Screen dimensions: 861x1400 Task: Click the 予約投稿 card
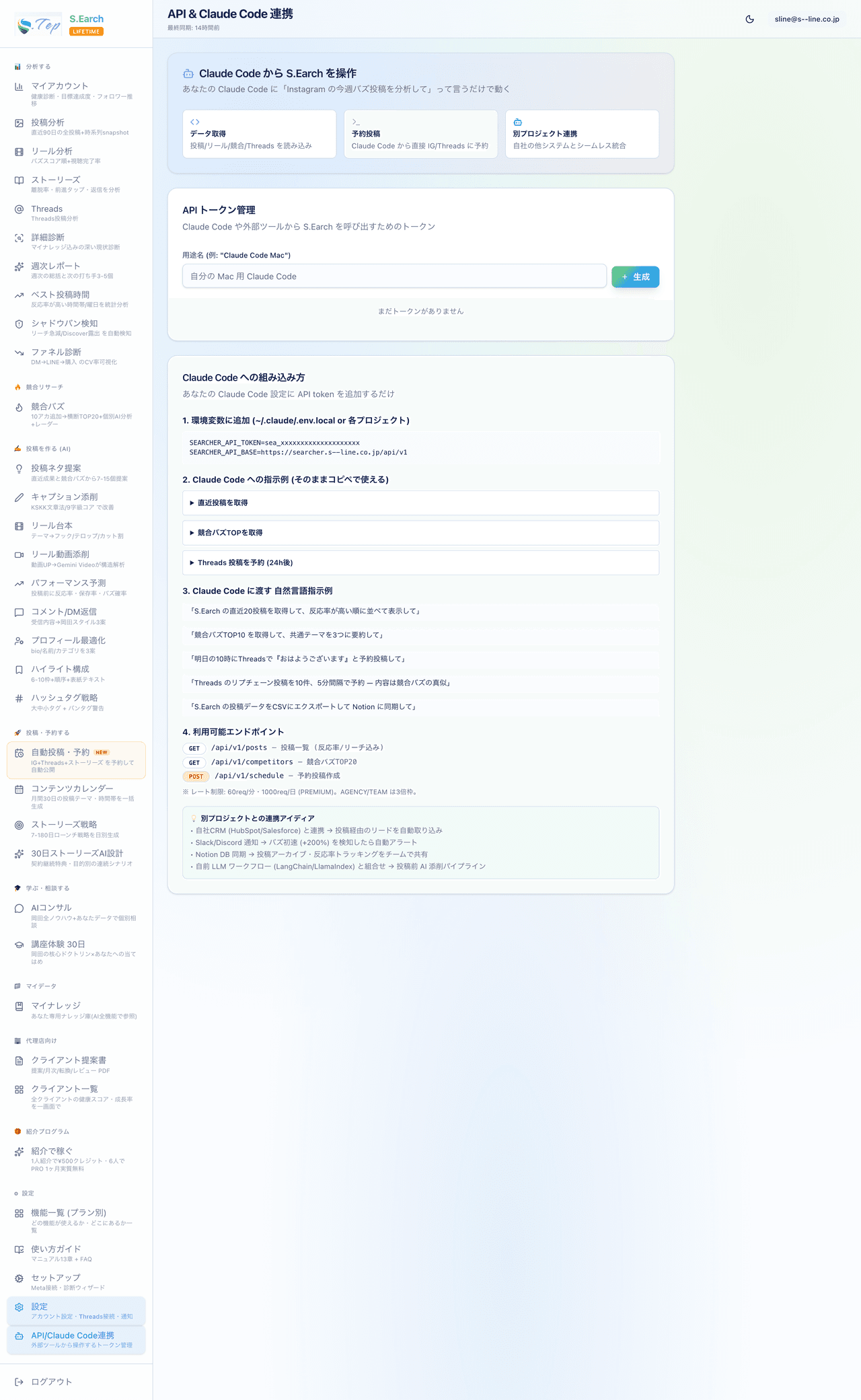click(x=420, y=134)
